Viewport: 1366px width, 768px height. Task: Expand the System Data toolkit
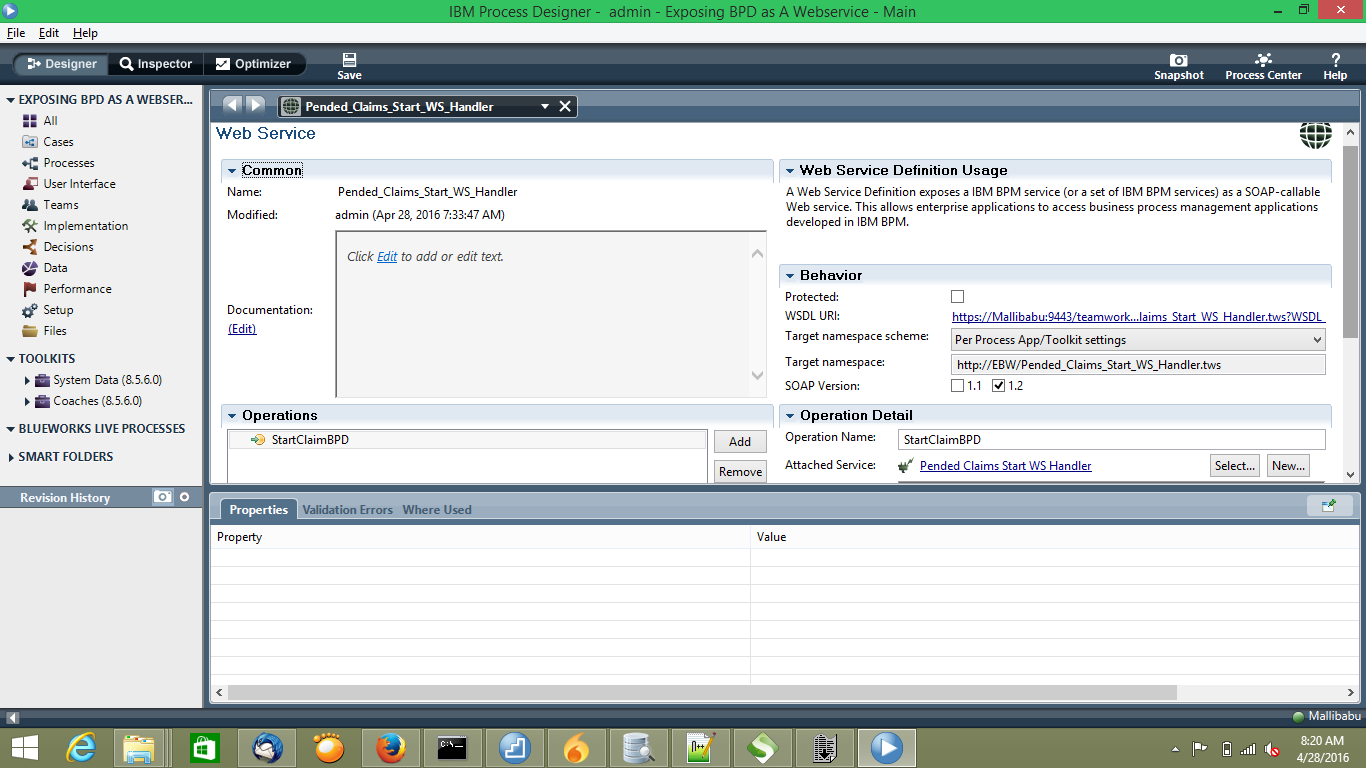(x=28, y=380)
